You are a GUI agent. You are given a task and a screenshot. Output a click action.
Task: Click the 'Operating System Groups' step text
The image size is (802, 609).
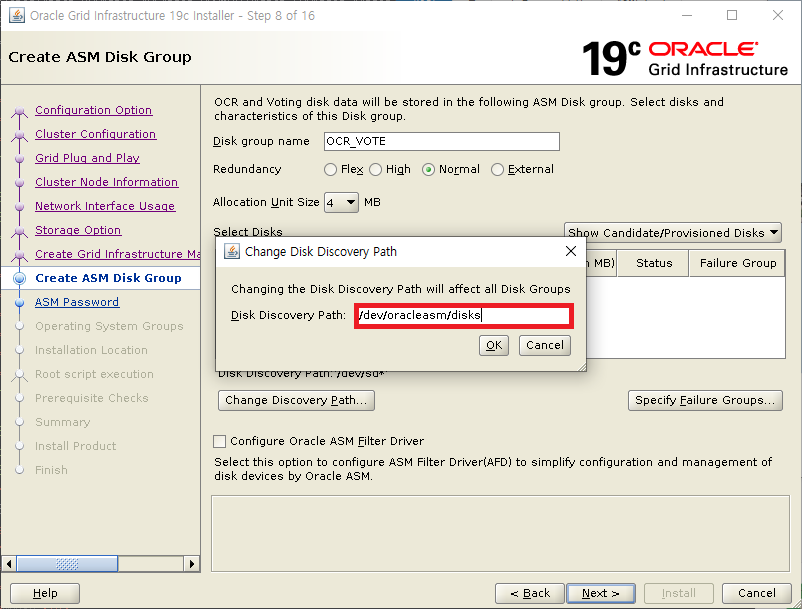(x=109, y=326)
